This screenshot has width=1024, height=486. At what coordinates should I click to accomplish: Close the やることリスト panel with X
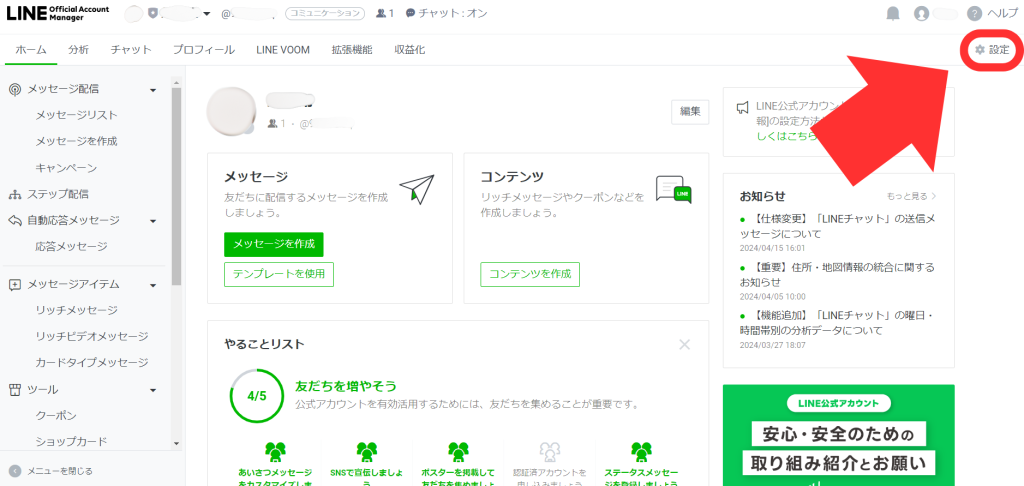pos(684,344)
